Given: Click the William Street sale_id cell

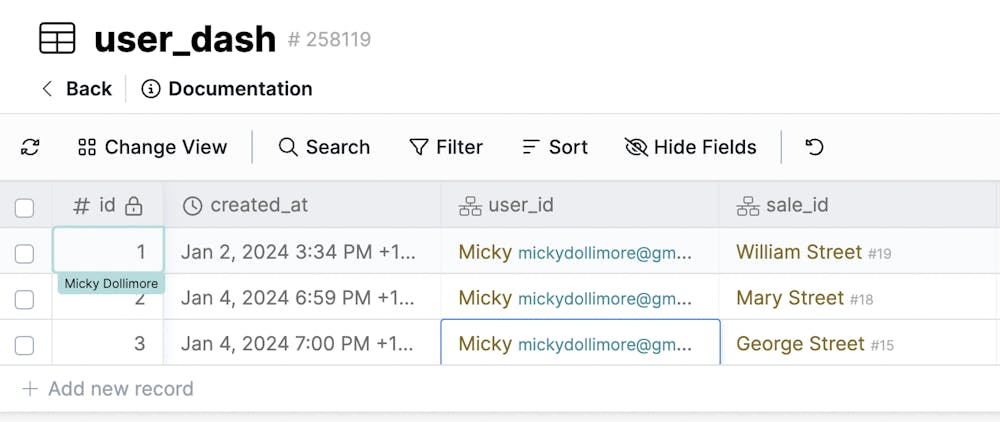Looking at the screenshot, I should click(799, 252).
